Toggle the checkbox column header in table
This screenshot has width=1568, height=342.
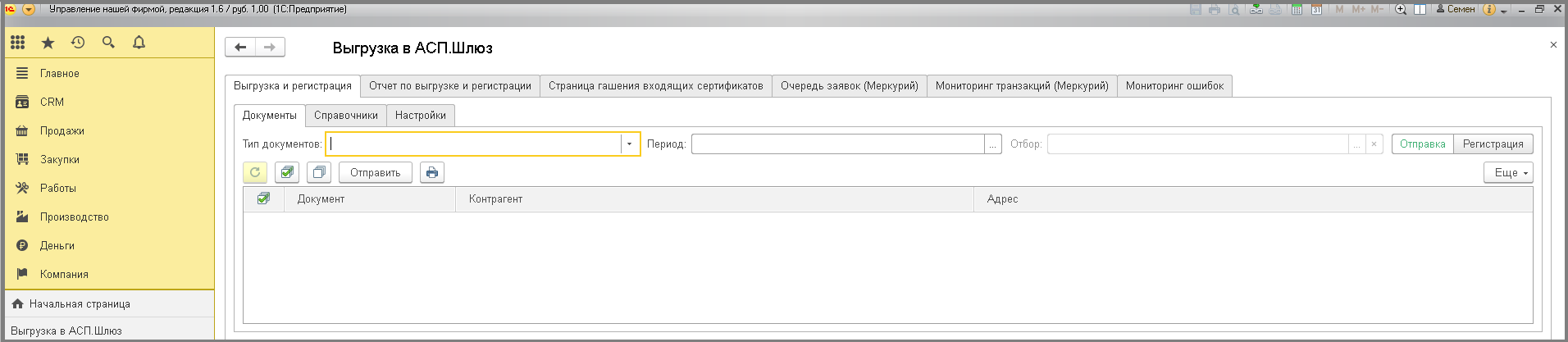263,198
